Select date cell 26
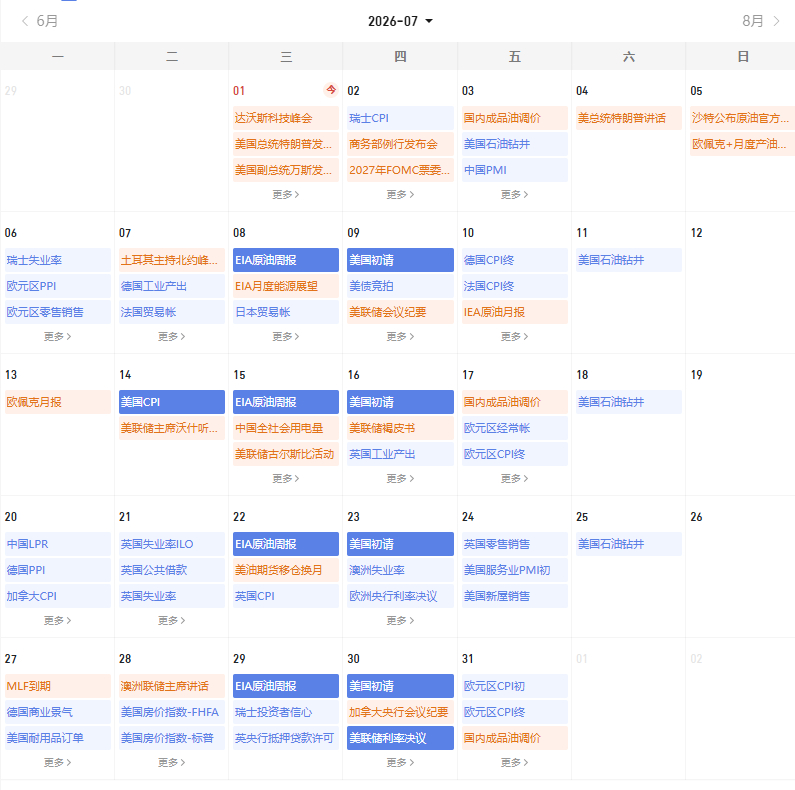 (740, 566)
